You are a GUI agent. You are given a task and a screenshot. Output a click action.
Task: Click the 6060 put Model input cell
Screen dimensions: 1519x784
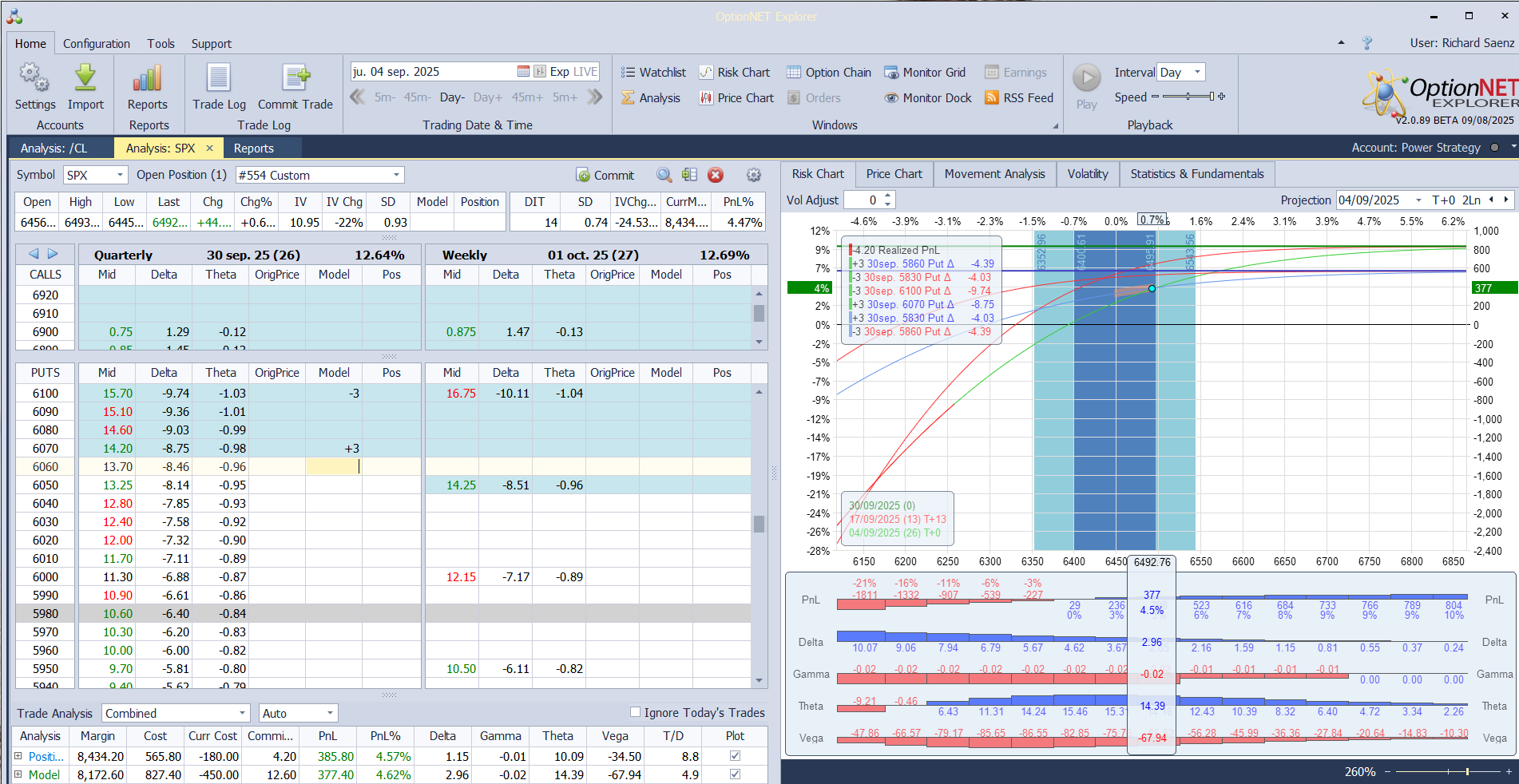(333, 466)
